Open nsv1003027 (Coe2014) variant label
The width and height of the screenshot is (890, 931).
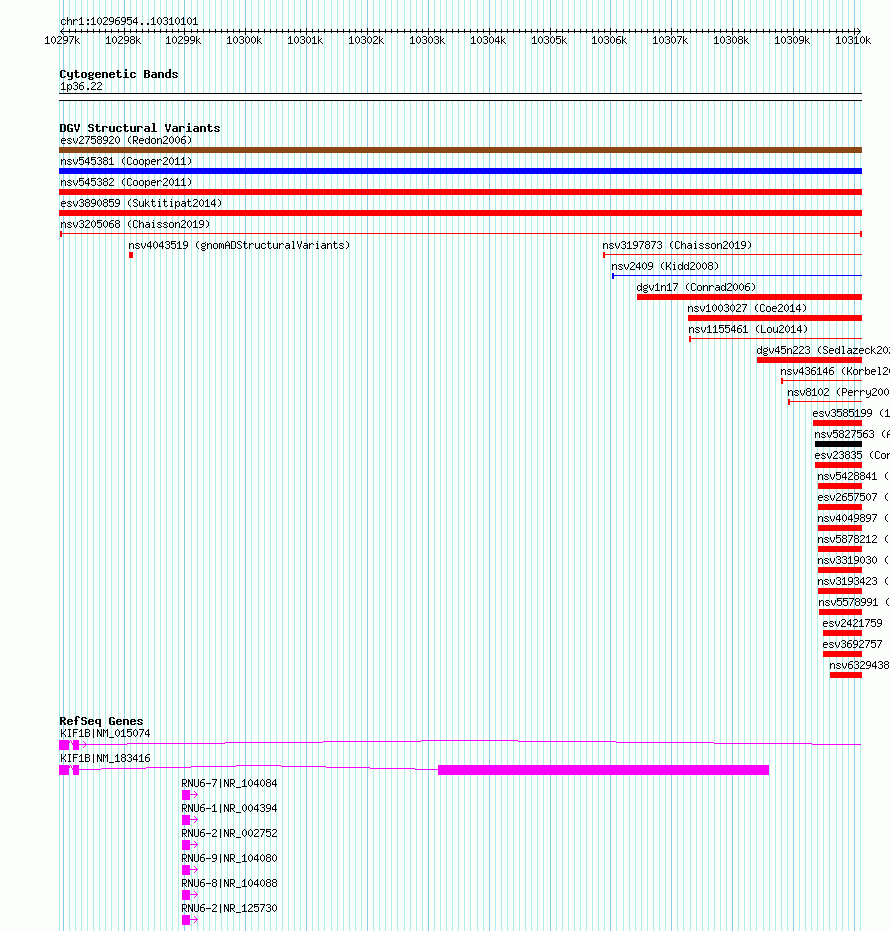coord(747,308)
